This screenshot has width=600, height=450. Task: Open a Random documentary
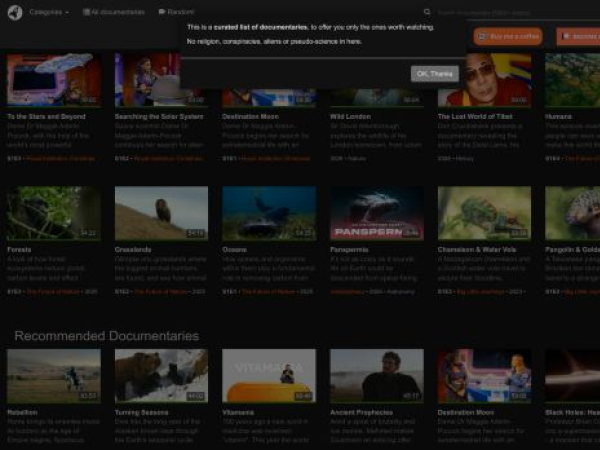tap(176, 12)
